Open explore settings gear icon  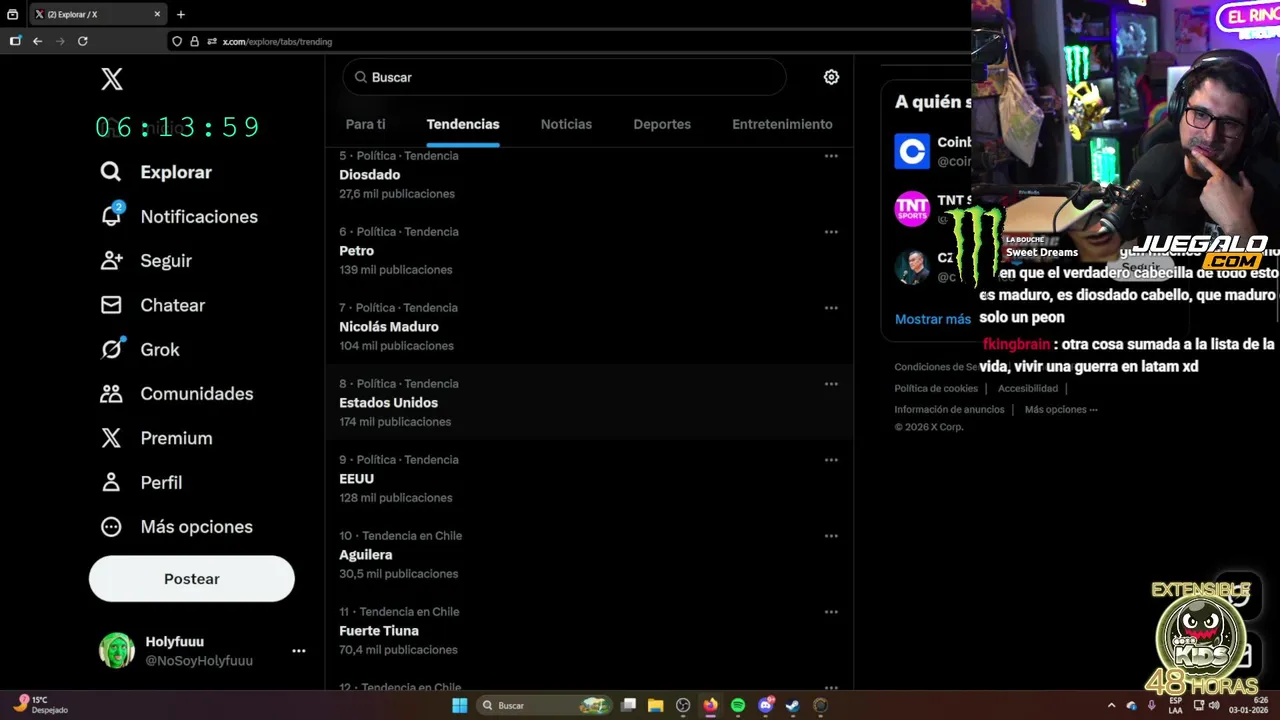tap(831, 77)
